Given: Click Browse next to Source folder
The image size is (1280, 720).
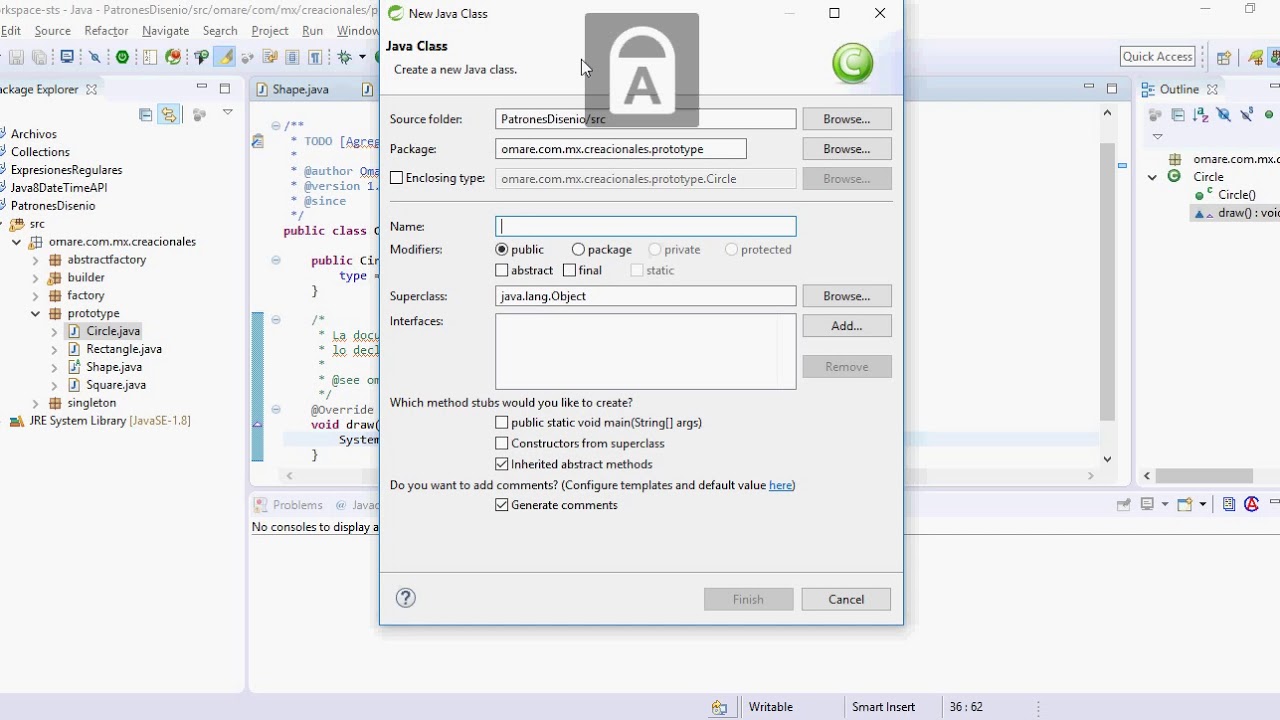Looking at the screenshot, I should point(846,119).
